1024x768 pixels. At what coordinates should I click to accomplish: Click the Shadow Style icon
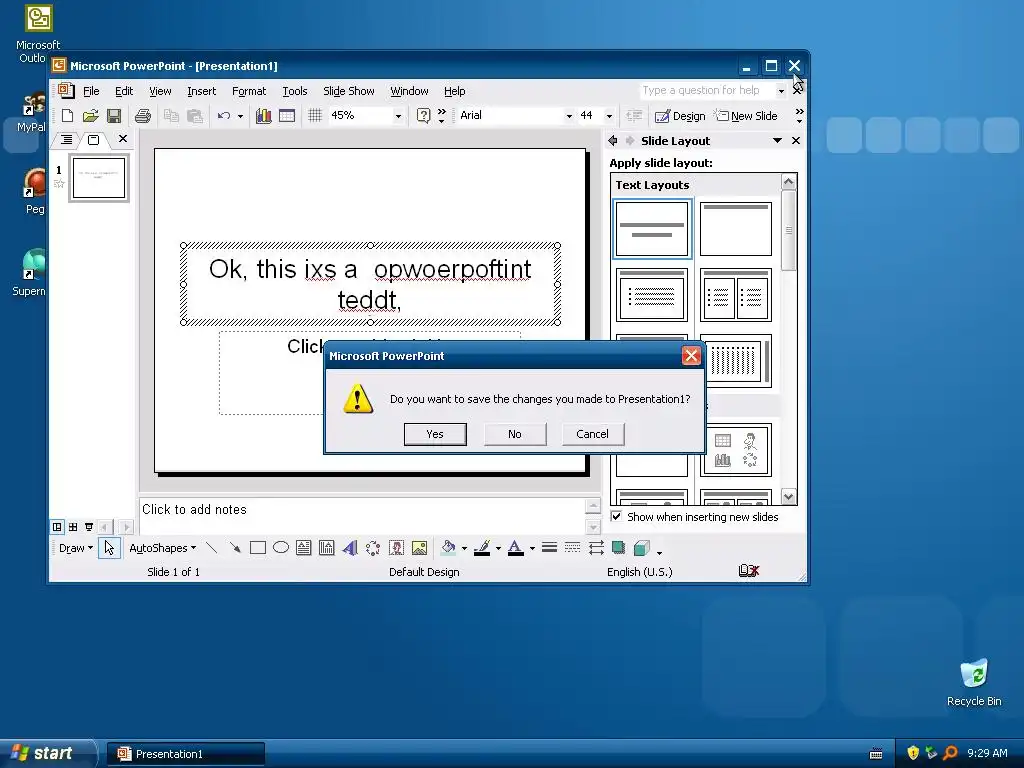pos(618,547)
